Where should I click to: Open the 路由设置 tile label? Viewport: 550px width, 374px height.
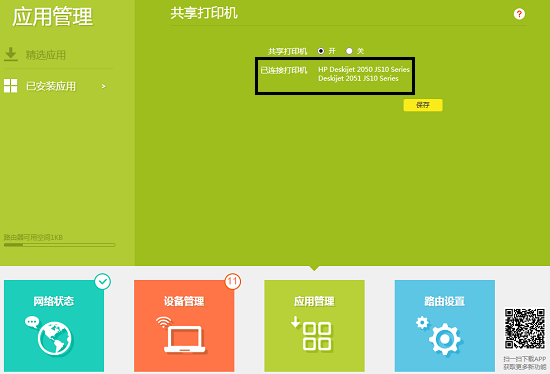pyautogui.click(x=445, y=301)
